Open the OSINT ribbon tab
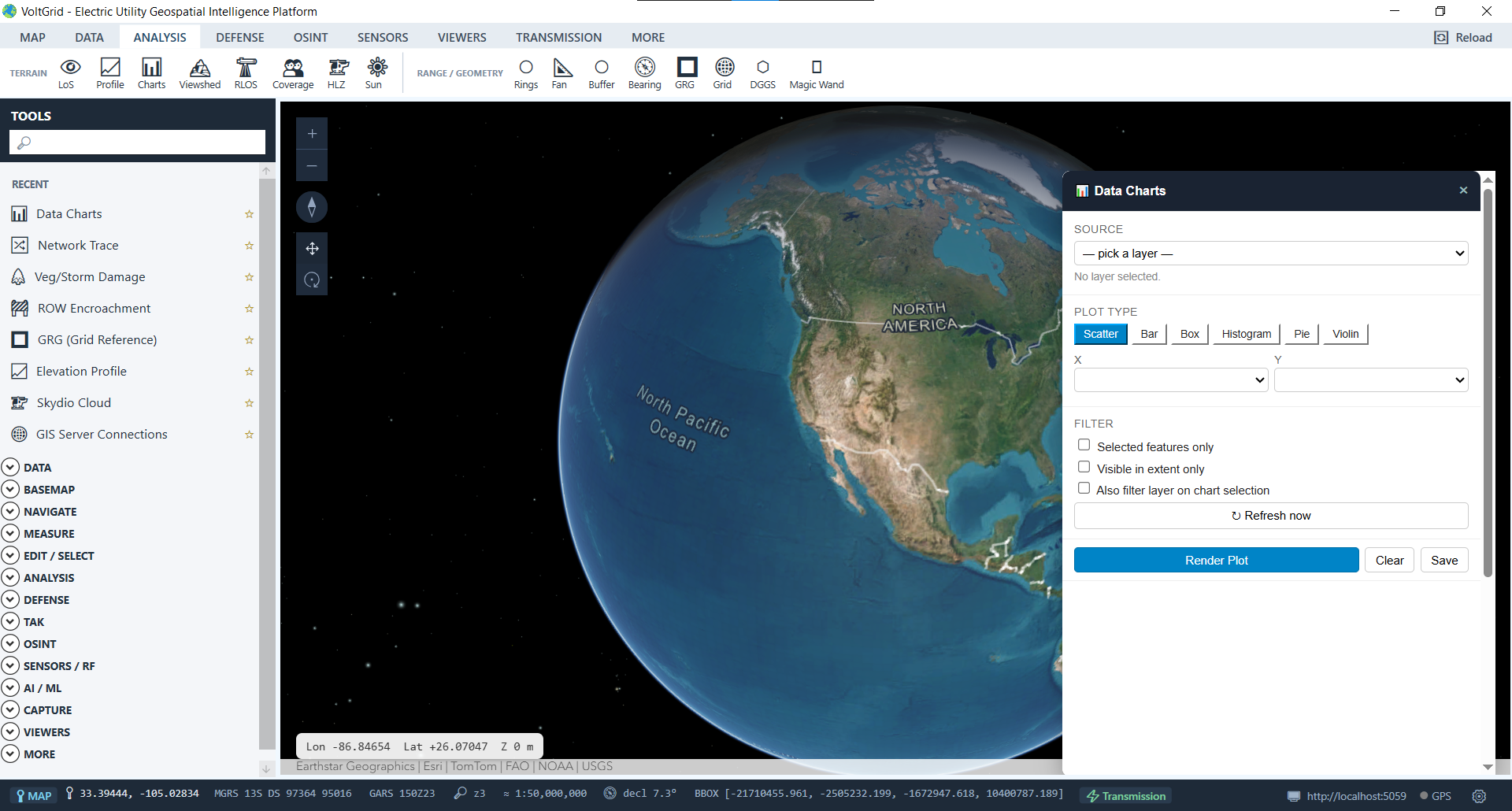Viewport: 1512px width, 811px height. coord(310,37)
